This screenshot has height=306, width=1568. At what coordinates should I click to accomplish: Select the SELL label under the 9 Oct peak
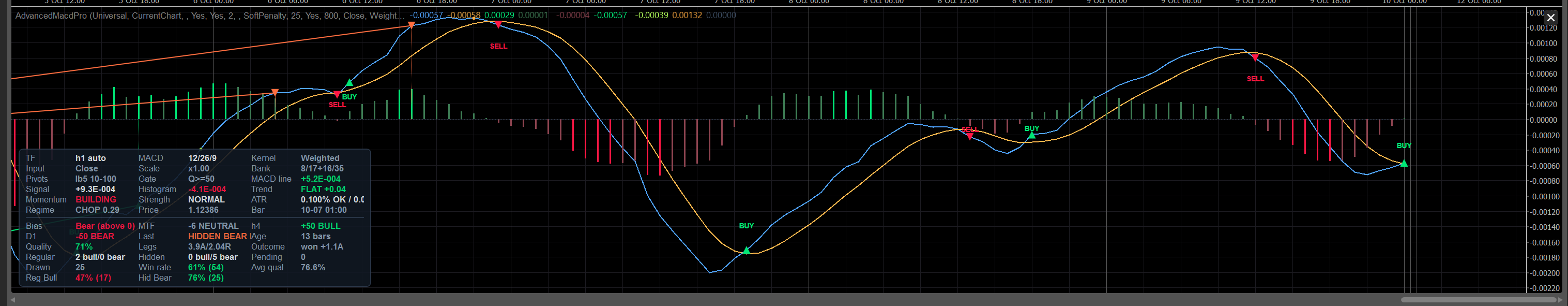[x=1255, y=79]
